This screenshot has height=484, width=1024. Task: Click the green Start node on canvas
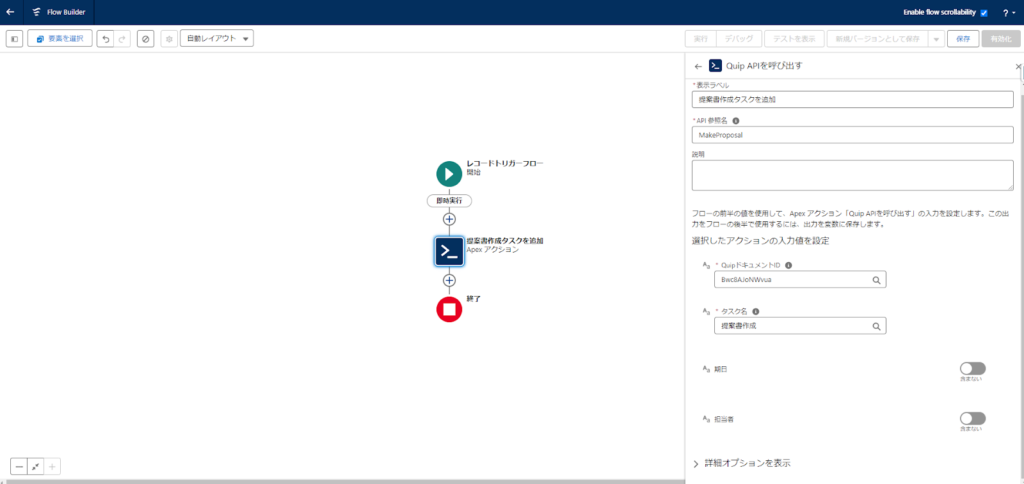[449, 173]
